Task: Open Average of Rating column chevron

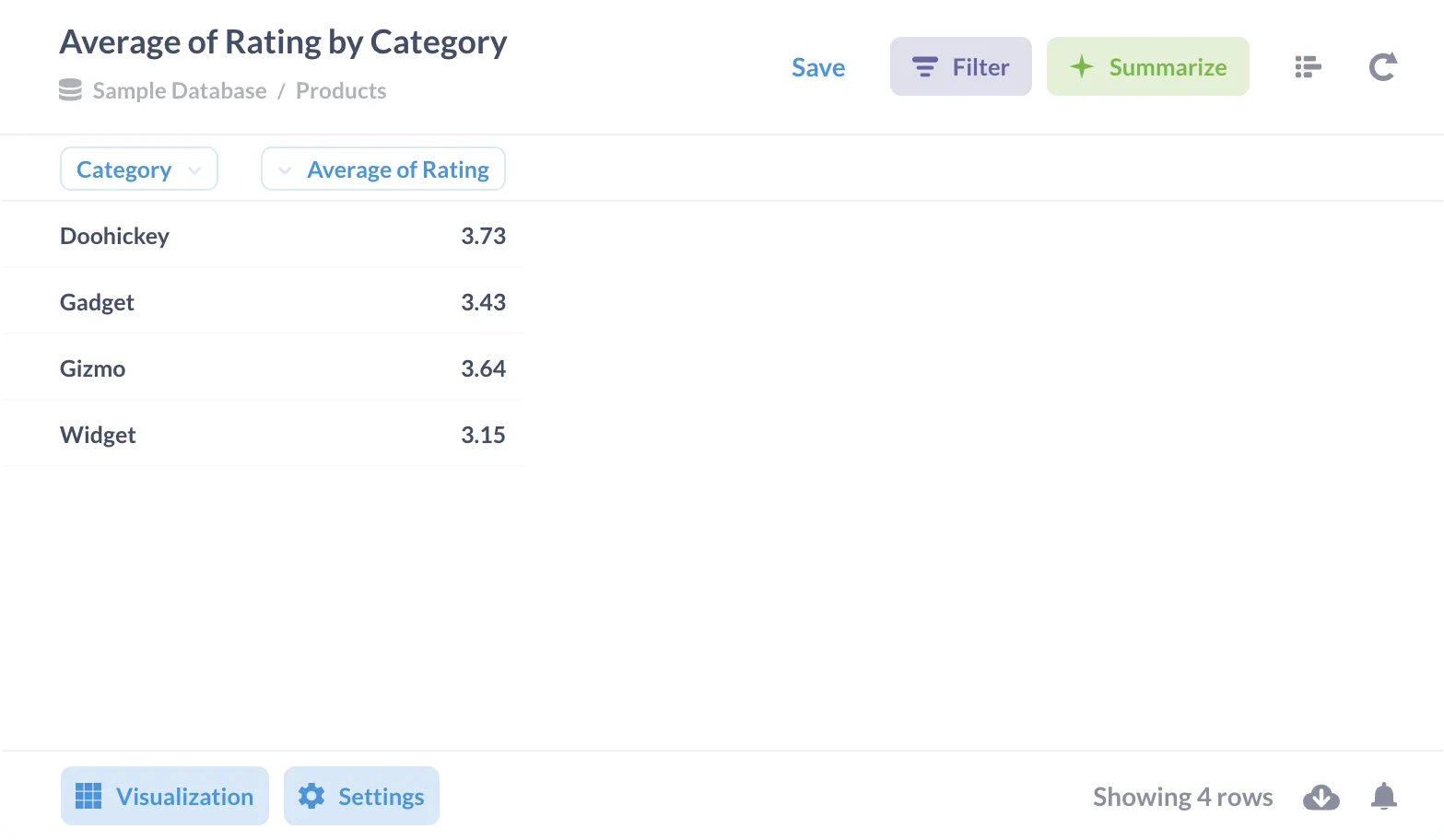Action: tap(285, 170)
